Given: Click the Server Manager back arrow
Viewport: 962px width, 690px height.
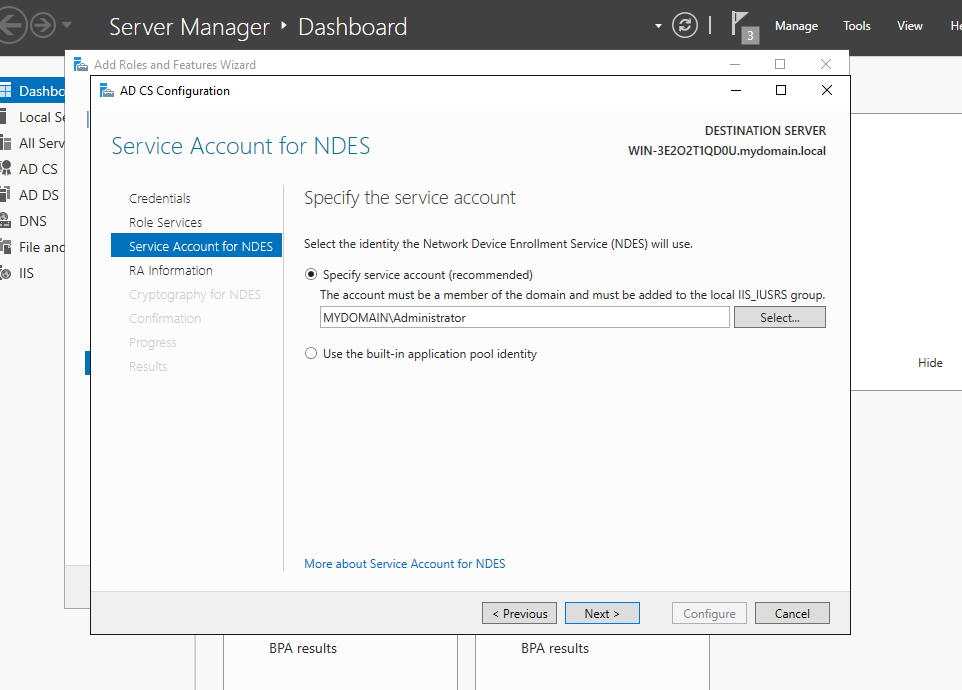Looking at the screenshot, I should pyautogui.click(x=11, y=25).
